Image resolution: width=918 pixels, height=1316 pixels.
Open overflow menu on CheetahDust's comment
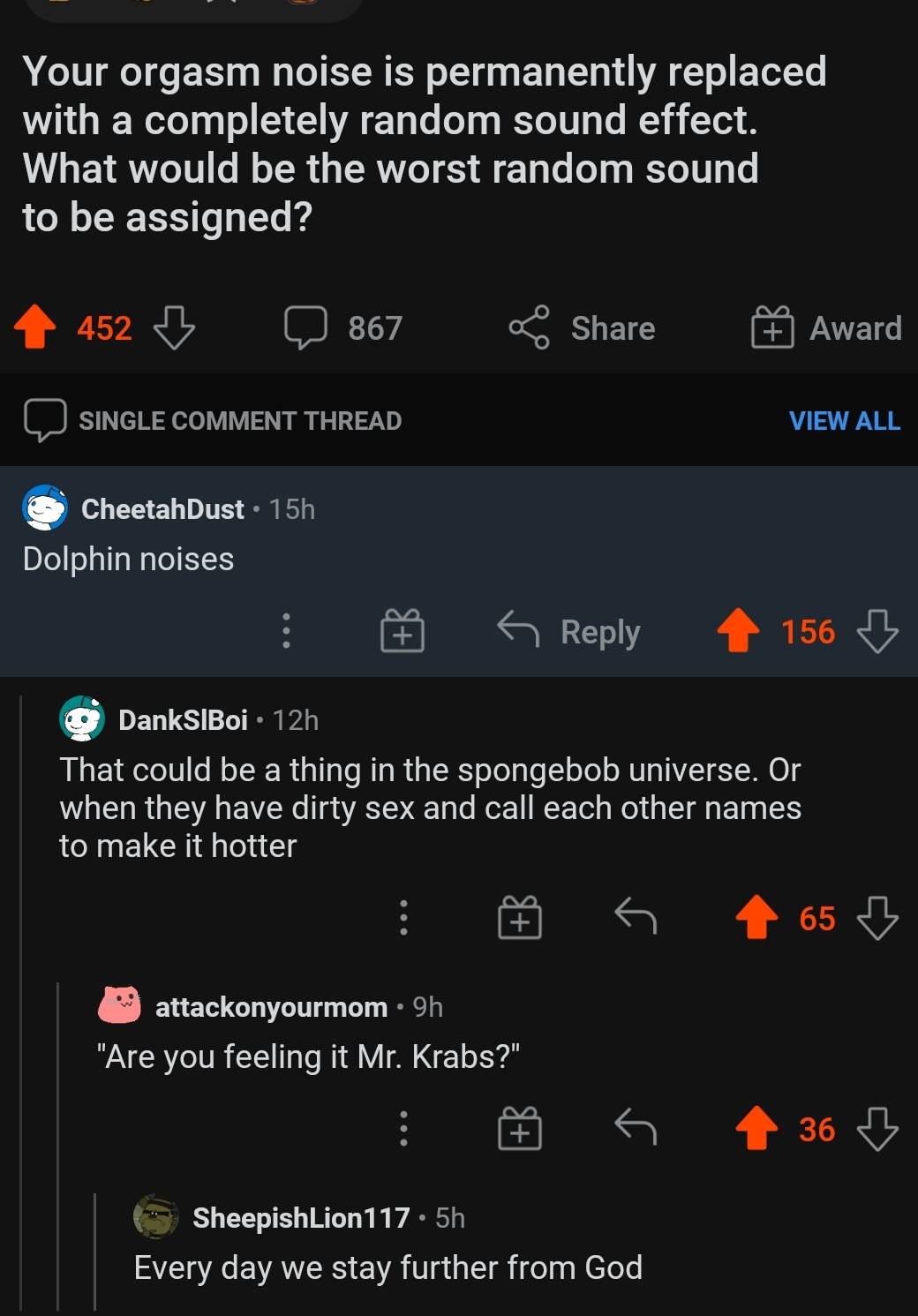tap(286, 632)
